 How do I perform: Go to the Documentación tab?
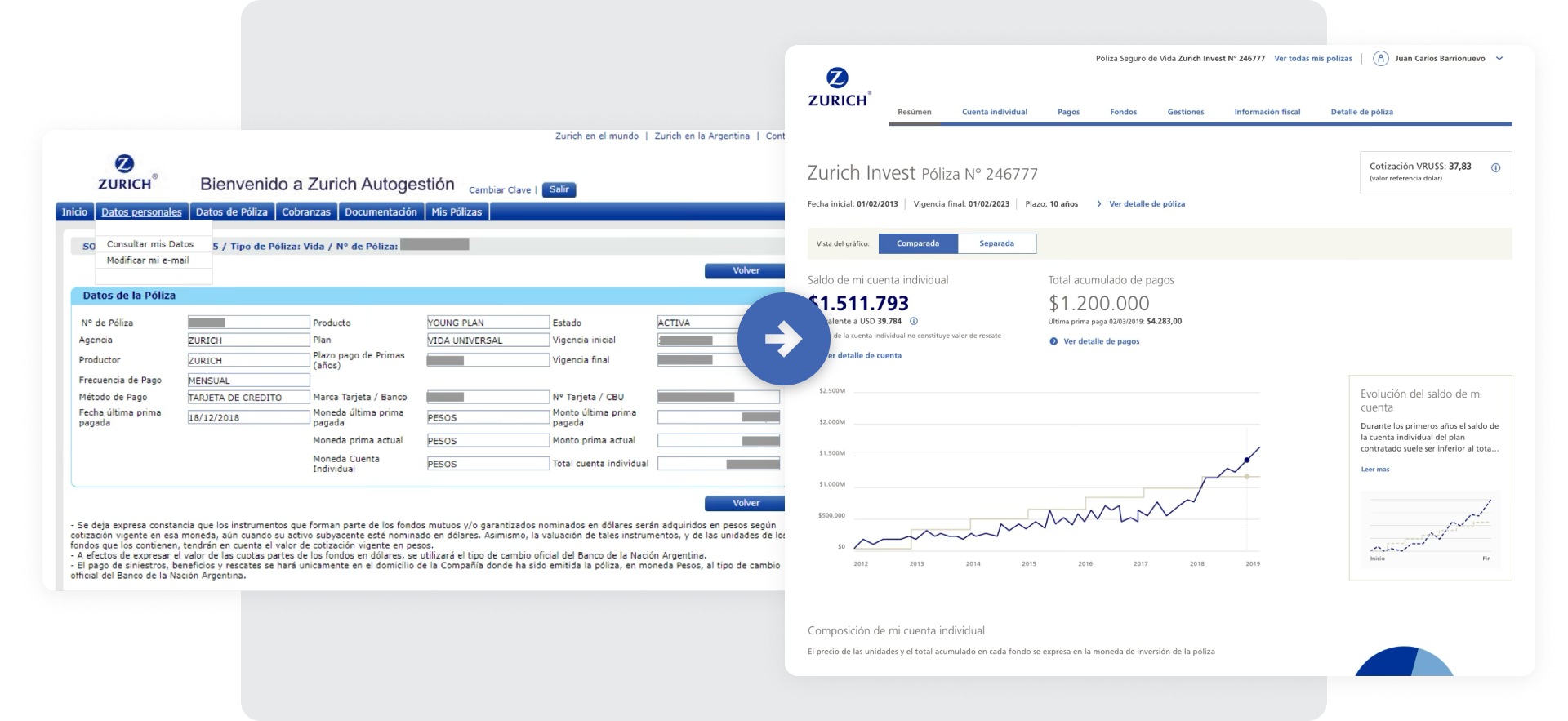[x=381, y=212]
